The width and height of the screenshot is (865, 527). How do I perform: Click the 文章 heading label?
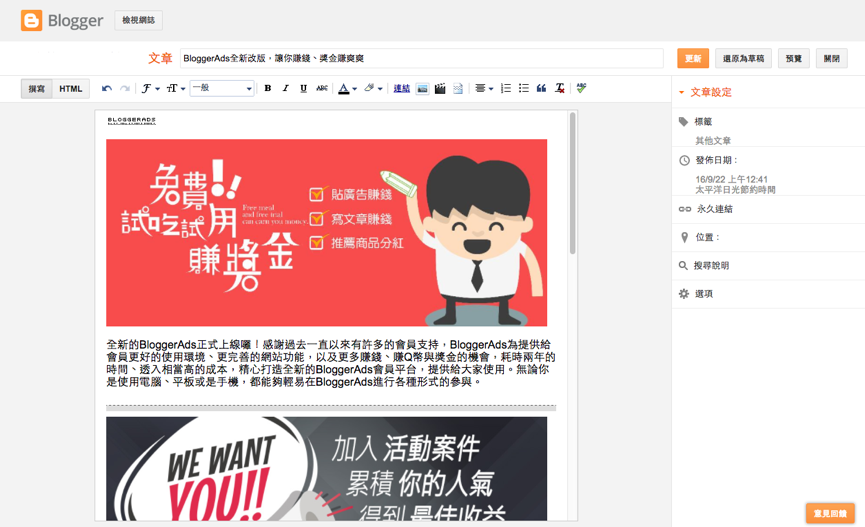click(x=160, y=58)
